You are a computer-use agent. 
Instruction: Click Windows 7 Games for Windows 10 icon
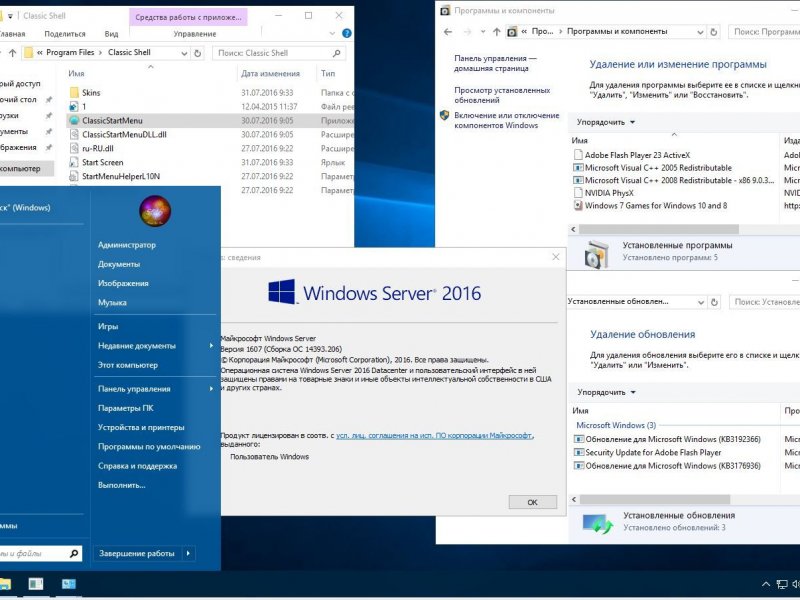coord(578,206)
